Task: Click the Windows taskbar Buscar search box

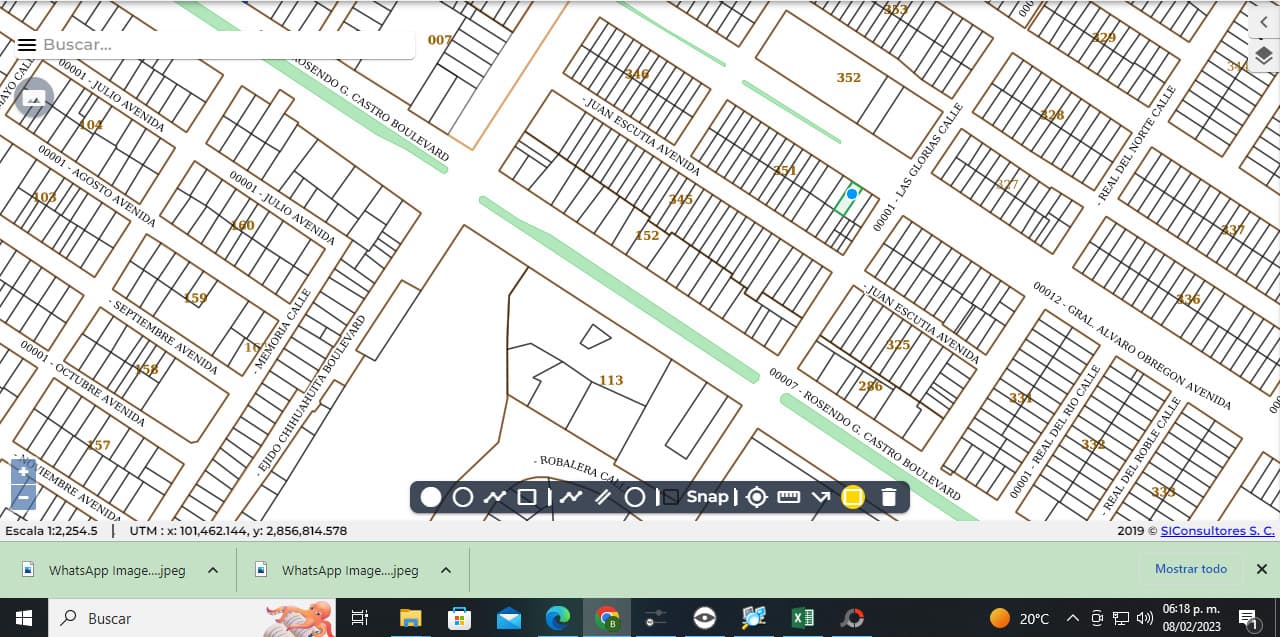Action: coord(193,618)
